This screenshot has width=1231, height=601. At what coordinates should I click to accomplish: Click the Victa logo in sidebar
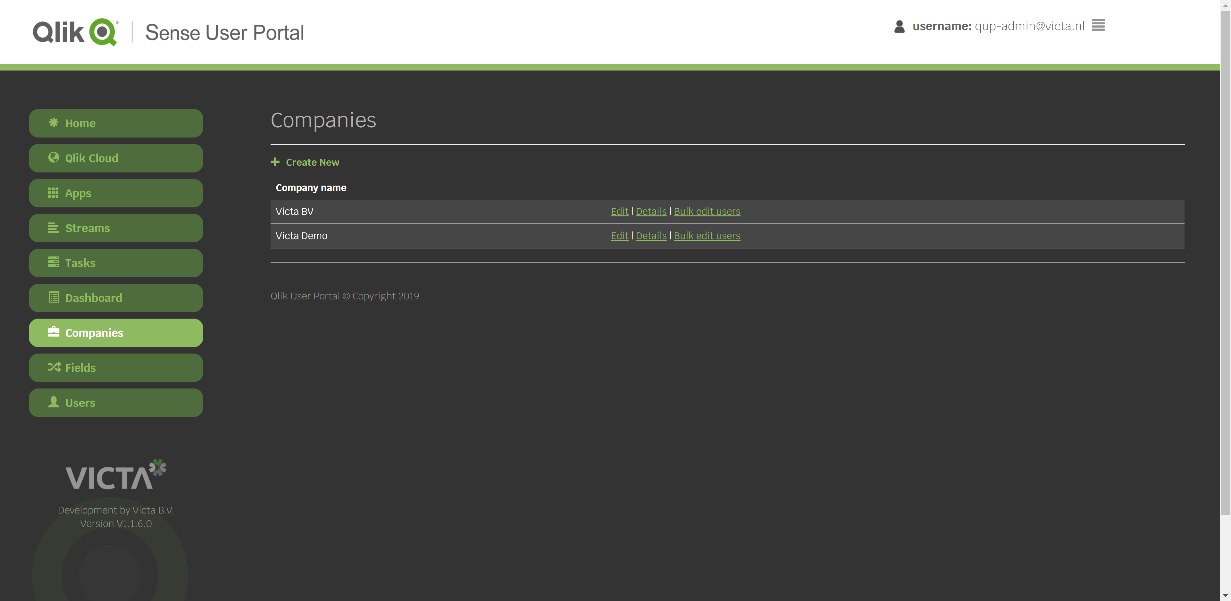point(116,475)
